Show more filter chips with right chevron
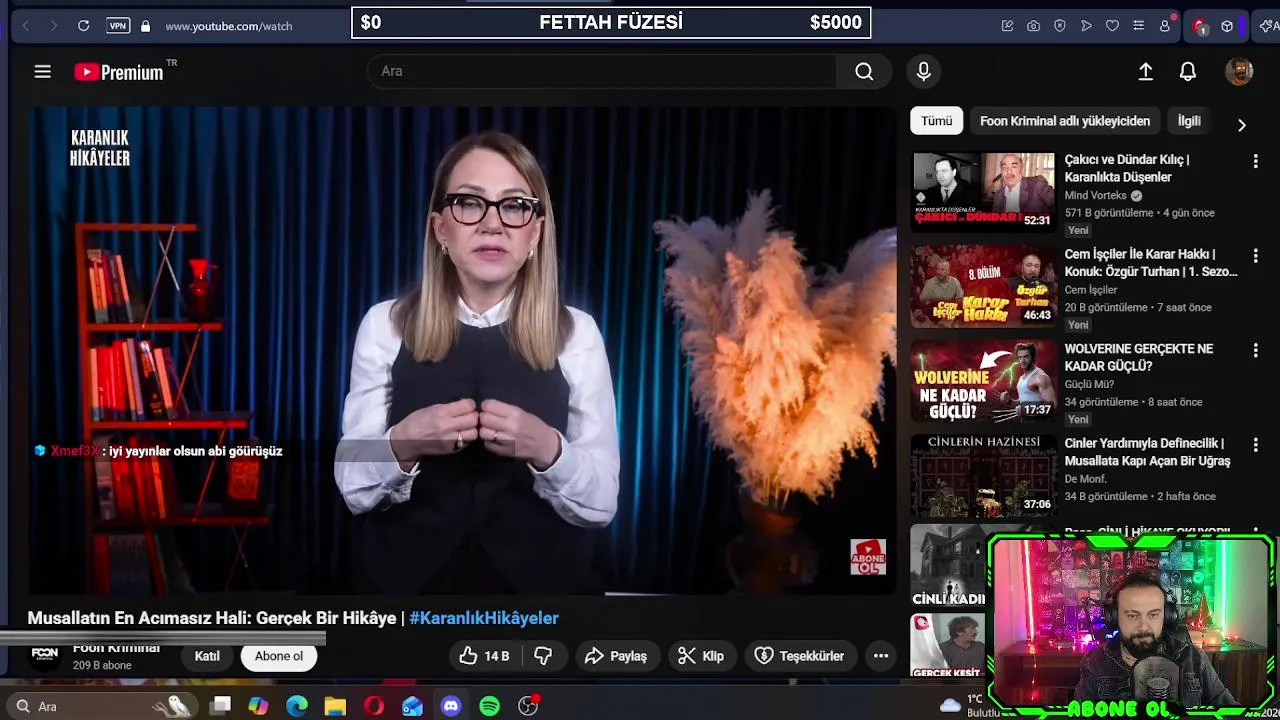The image size is (1280, 720). pos(1241,125)
